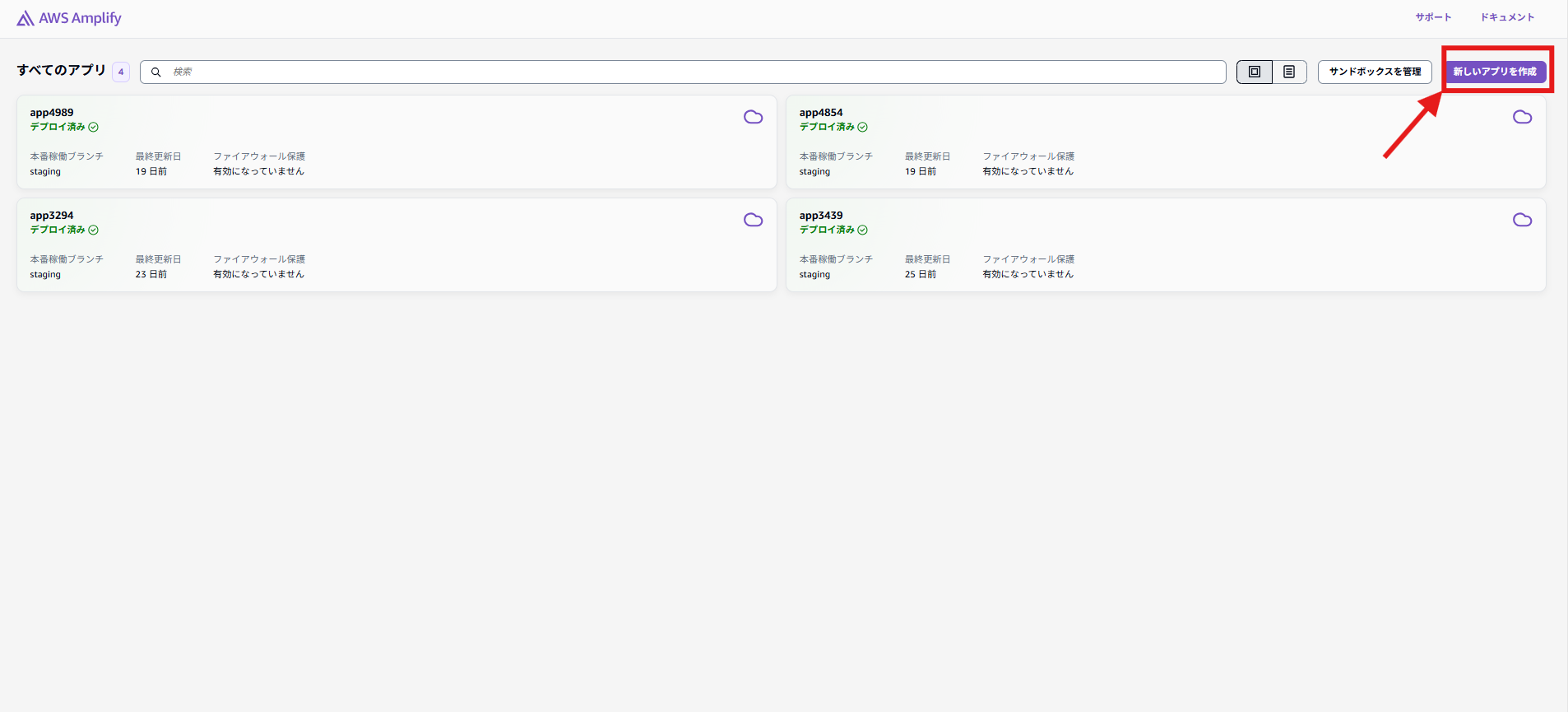
Task: Click the cloud icon on app4989
Action: pyautogui.click(x=753, y=117)
